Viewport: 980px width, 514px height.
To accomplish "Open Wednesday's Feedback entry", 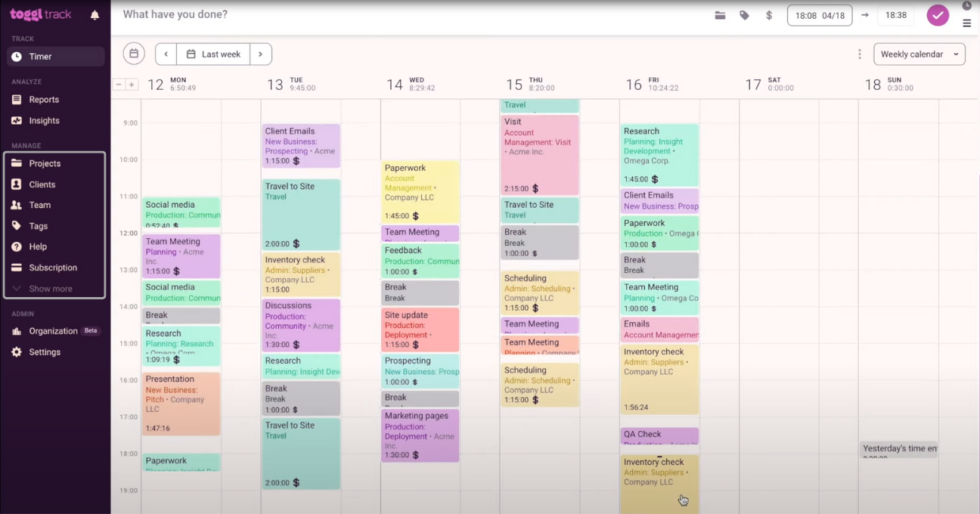I will 420,261.
